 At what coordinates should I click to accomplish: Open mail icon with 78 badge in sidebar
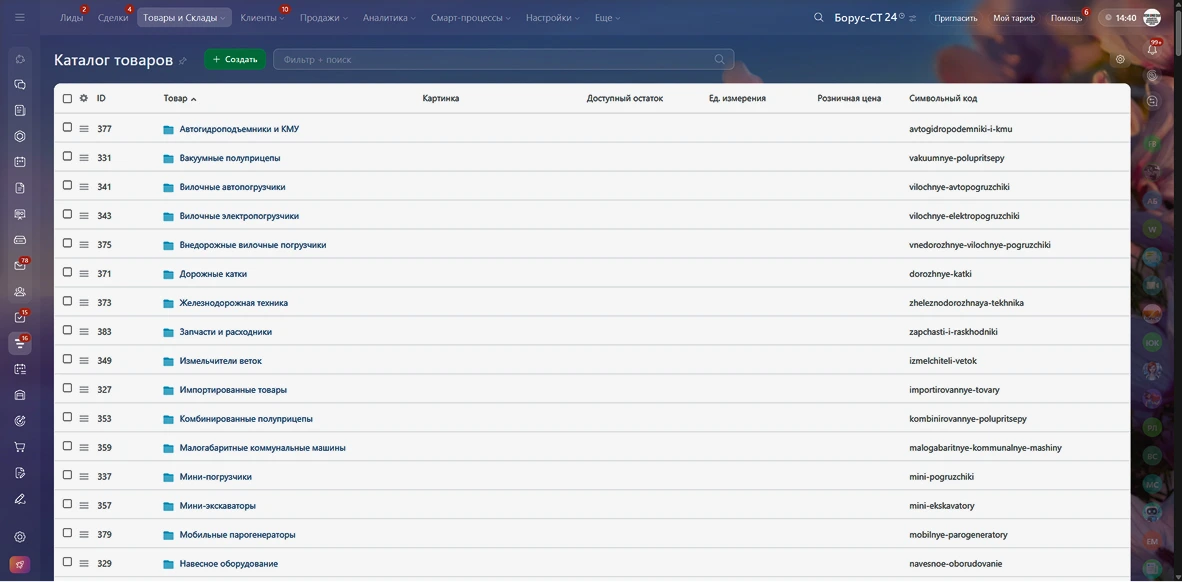click(x=20, y=266)
